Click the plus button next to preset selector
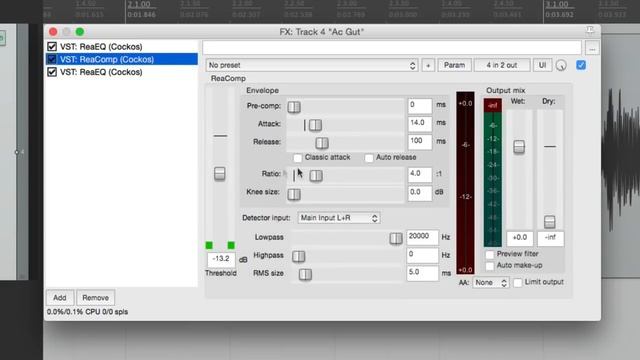 (x=428, y=65)
